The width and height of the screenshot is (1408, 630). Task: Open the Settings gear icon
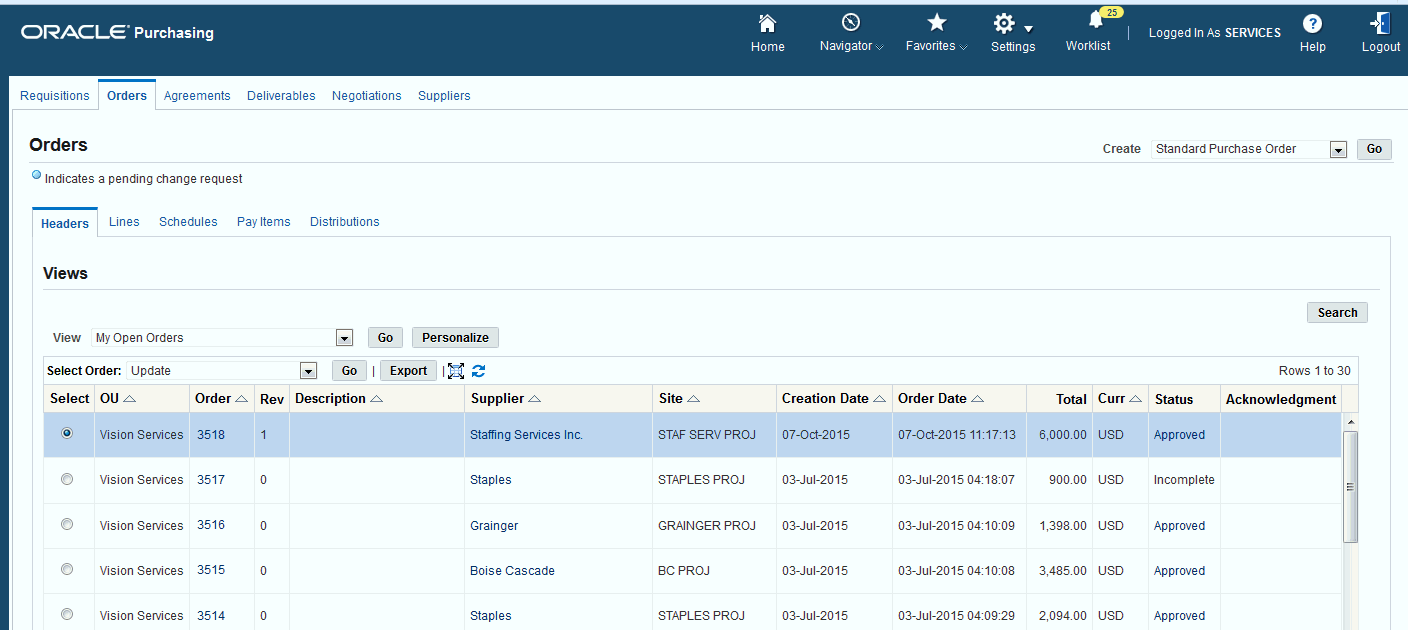click(x=1004, y=23)
